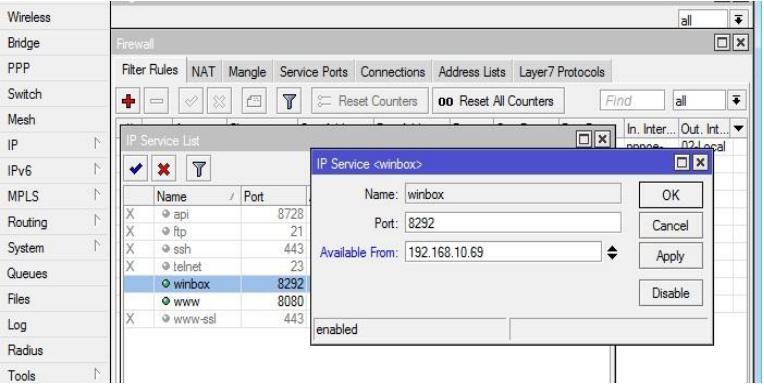Expand the Tools submenu
764x385 pixels.
pos(55,376)
